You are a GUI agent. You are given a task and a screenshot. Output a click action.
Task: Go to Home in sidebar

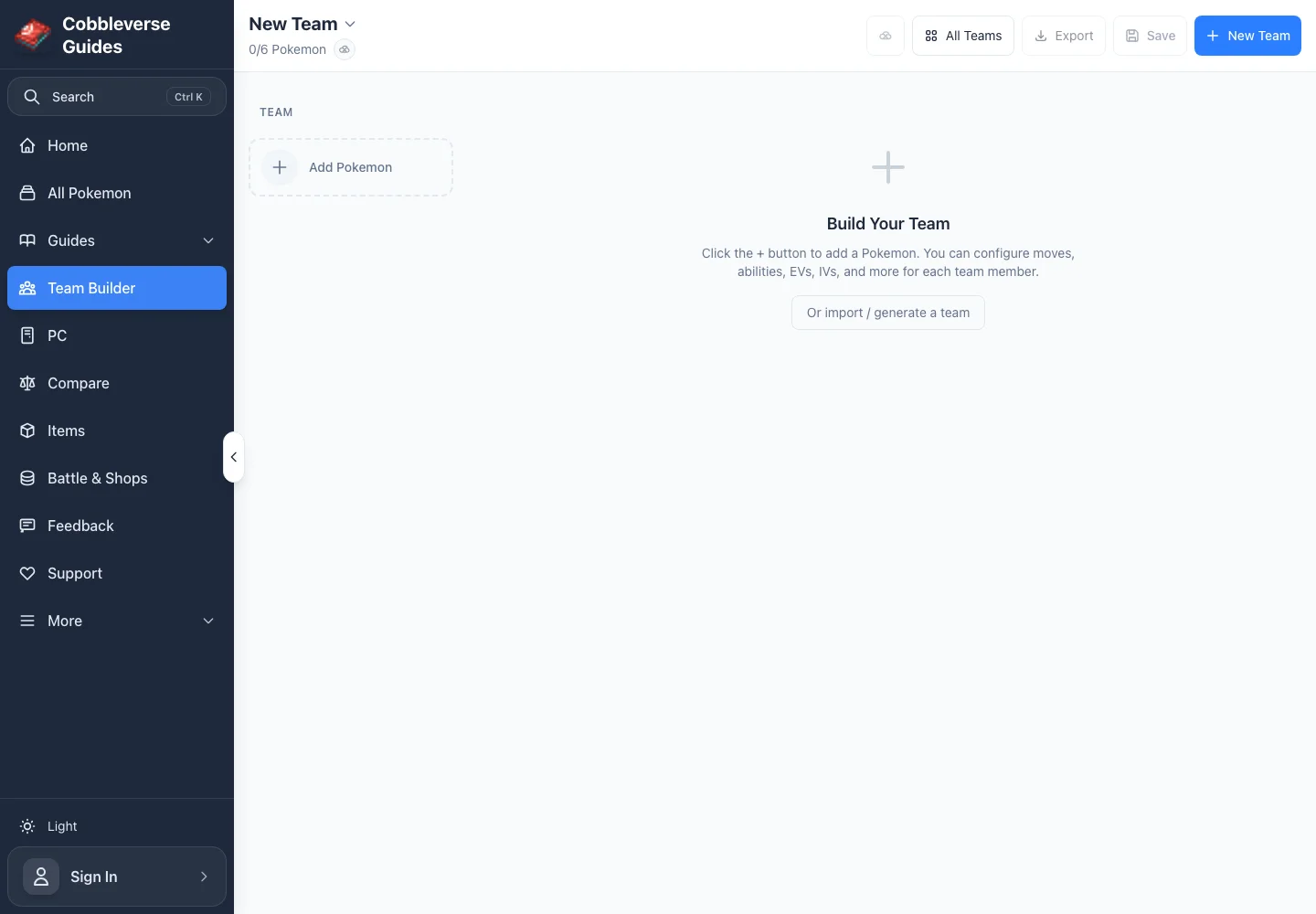coord(117,145)
